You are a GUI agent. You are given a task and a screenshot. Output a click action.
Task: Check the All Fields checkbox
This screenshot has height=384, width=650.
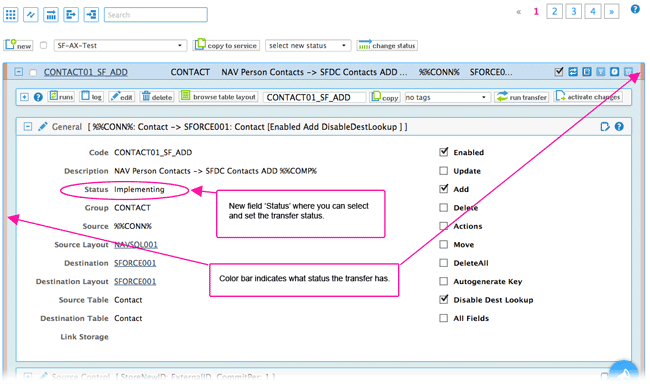pyautogui.click(x=444, y=318)
